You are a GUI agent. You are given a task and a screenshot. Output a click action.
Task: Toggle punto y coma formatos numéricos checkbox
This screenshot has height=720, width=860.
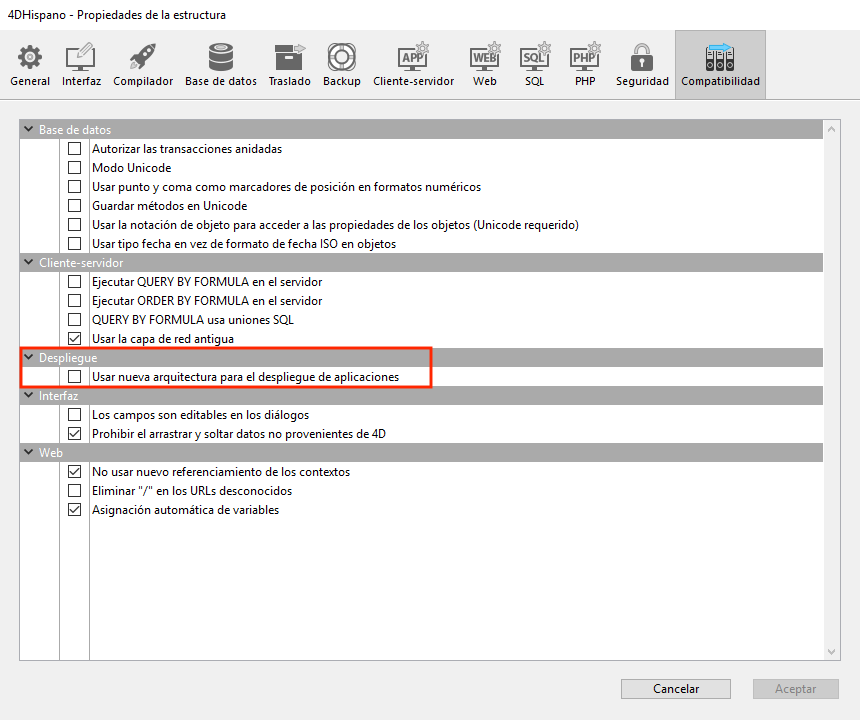point(75,186)
